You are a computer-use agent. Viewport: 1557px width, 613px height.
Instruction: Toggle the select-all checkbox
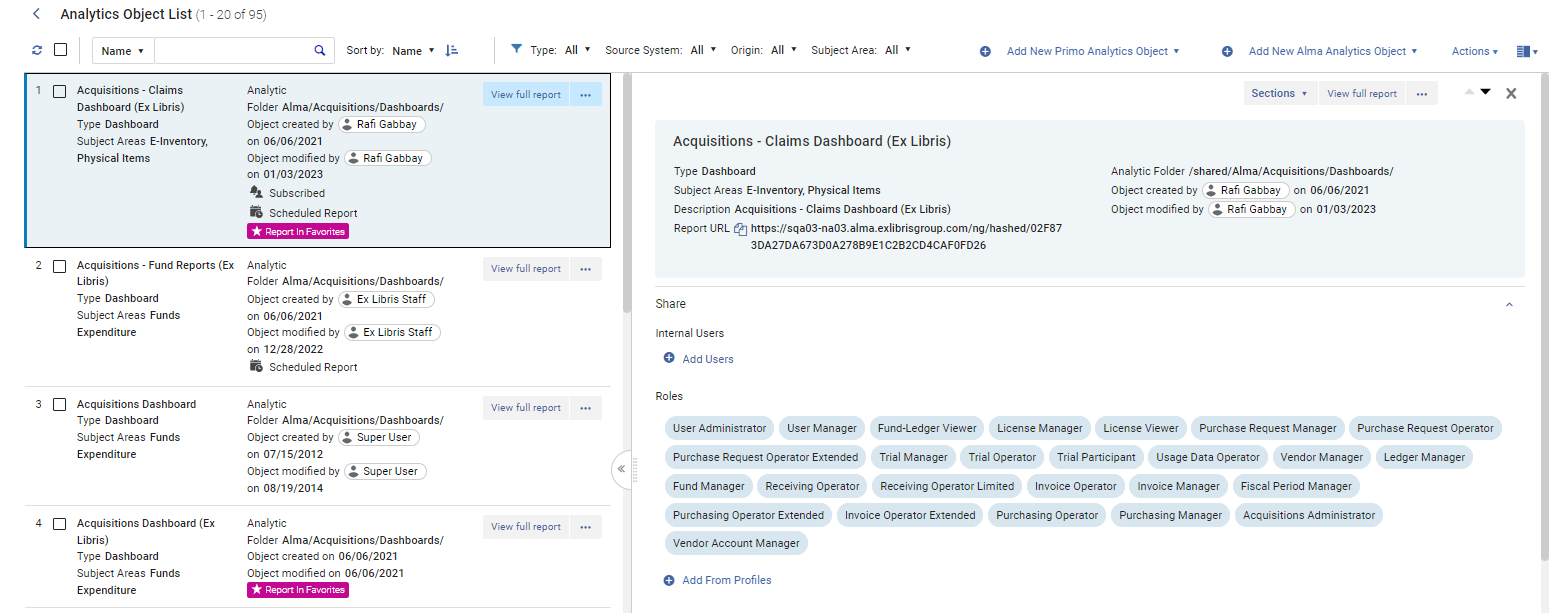point(60,49)
